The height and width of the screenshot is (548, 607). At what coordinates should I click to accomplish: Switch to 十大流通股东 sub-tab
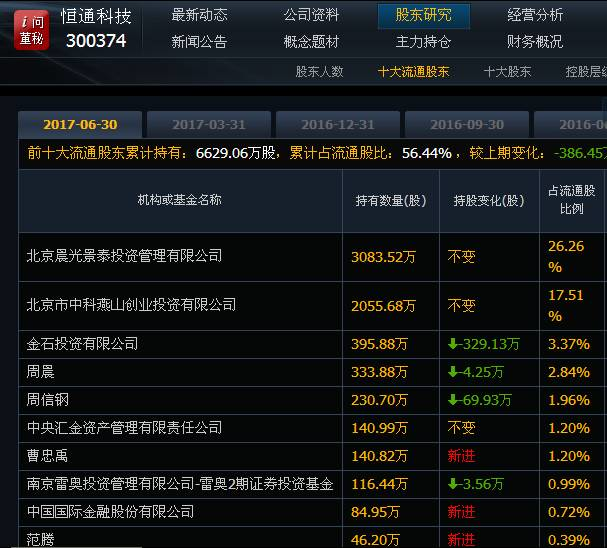tap(413, 72)
